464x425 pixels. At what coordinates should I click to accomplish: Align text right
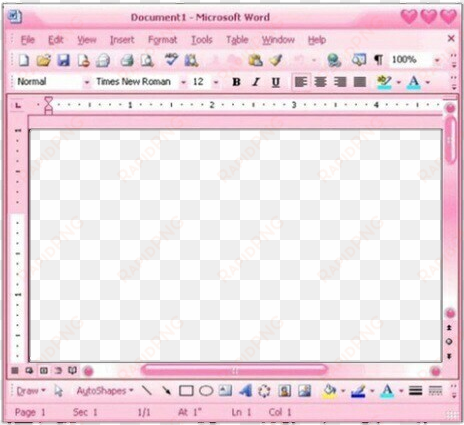(340, 82)
